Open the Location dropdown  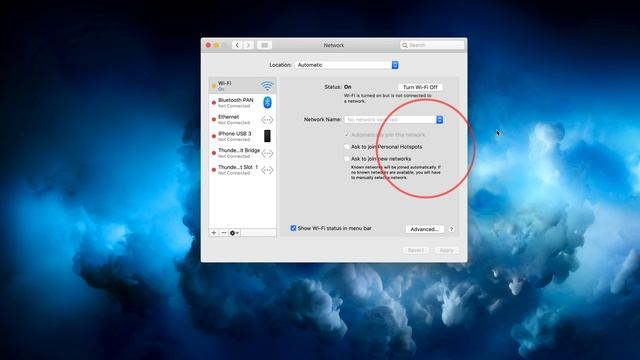point(347,65)
